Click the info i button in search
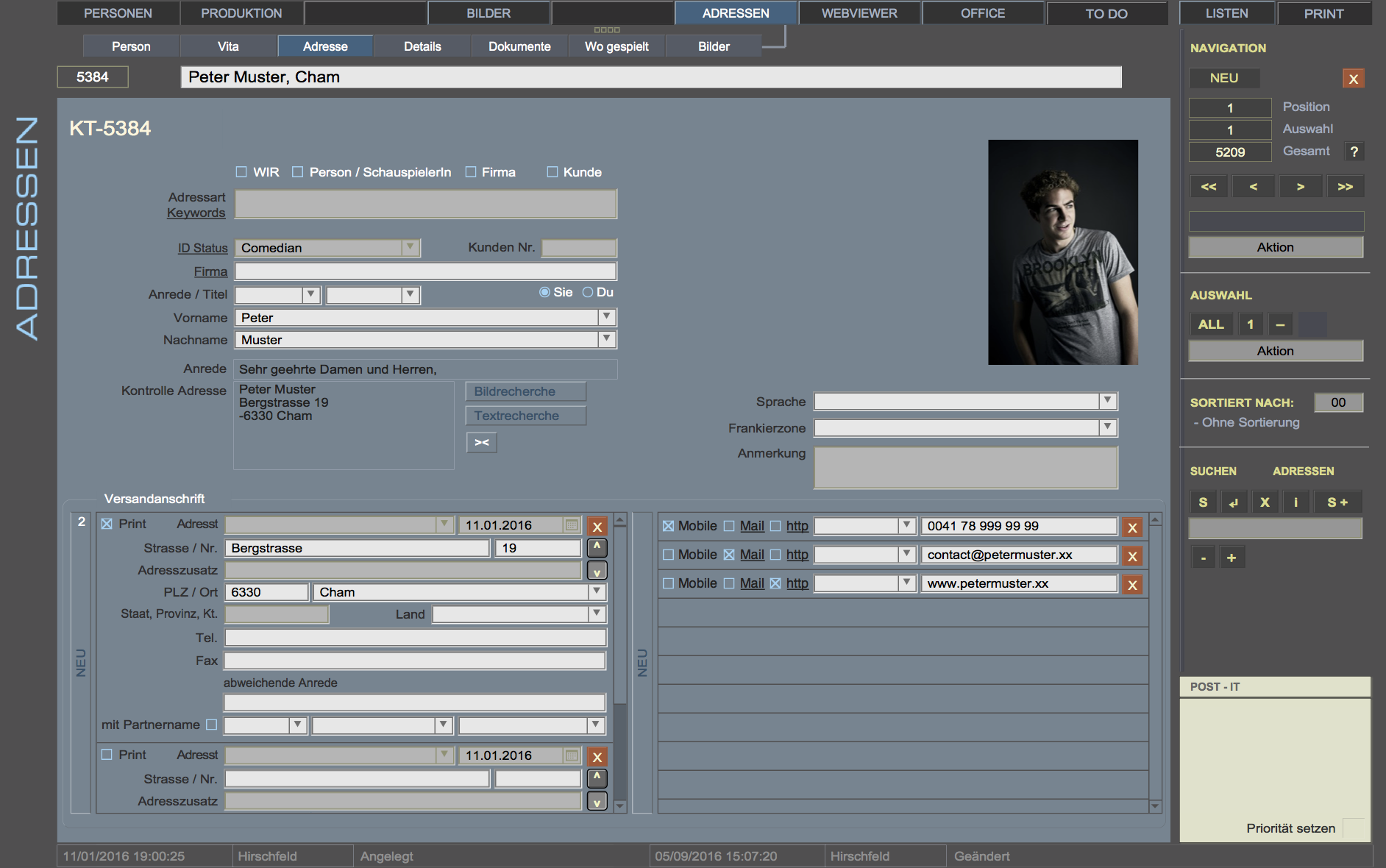 click(x=1296, y=502)
